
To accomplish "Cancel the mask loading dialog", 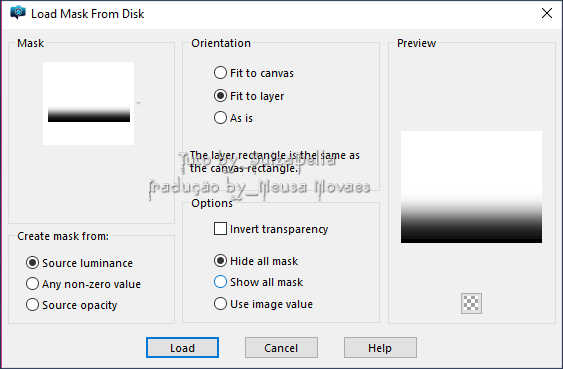I will (281, 347).
